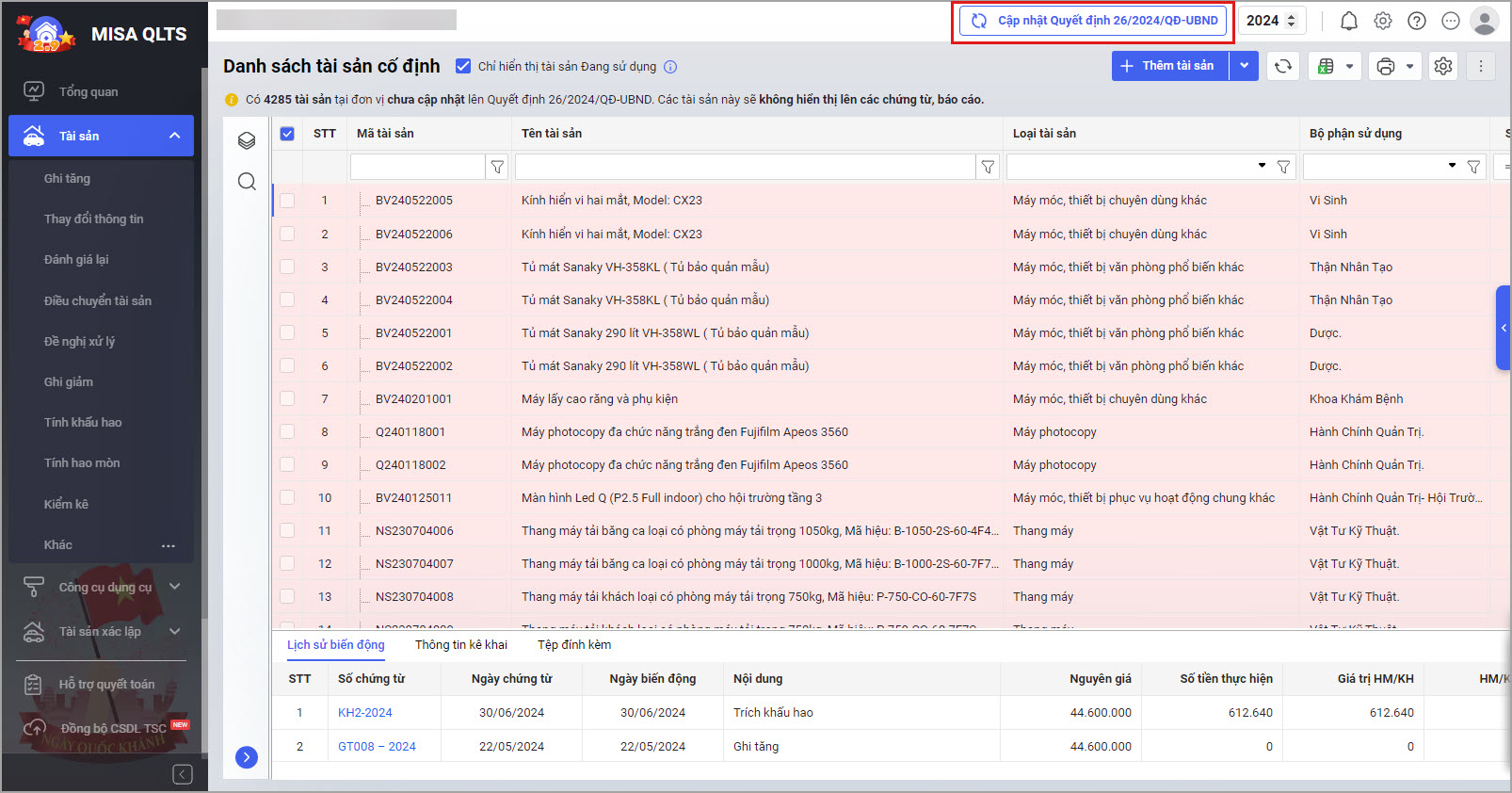
Task: Click the search magnifier icon in side panel
Action: (x=247, y=181)
